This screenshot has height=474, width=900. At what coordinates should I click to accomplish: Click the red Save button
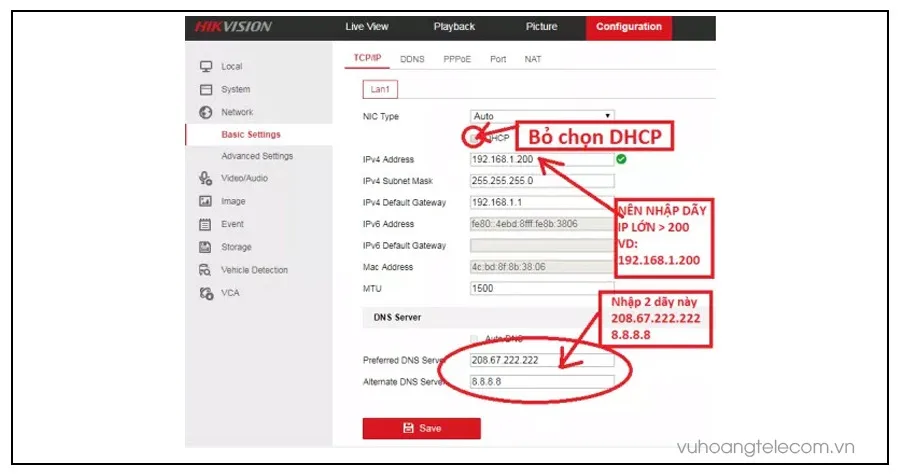[421, 428]
